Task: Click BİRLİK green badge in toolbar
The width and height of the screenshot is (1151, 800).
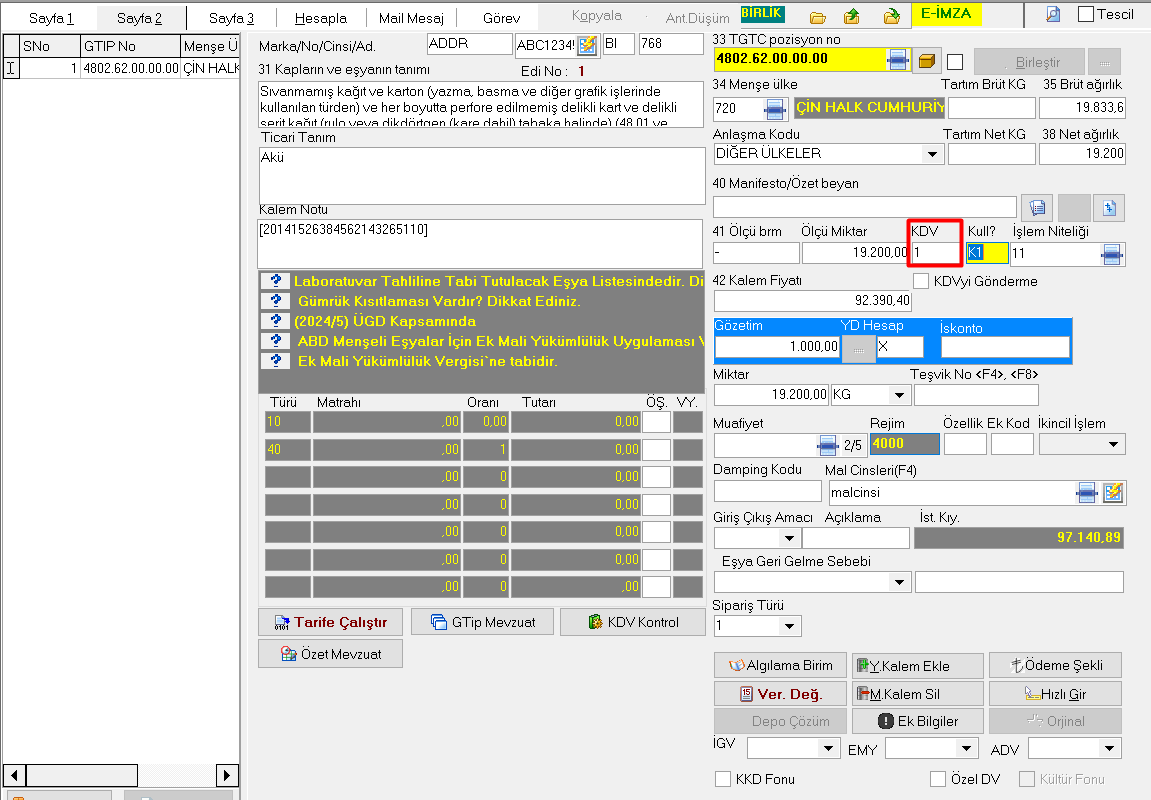Action: tap(762, 13)
